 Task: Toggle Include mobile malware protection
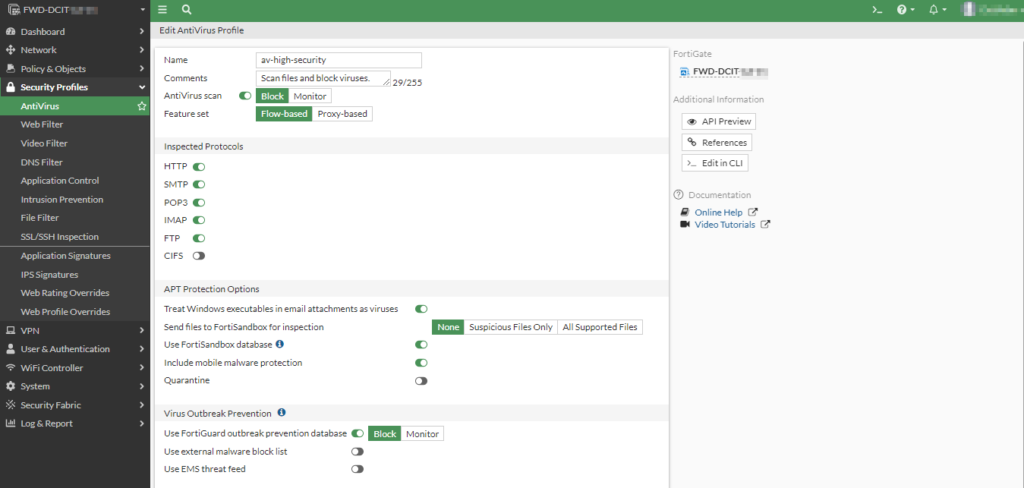421,363
